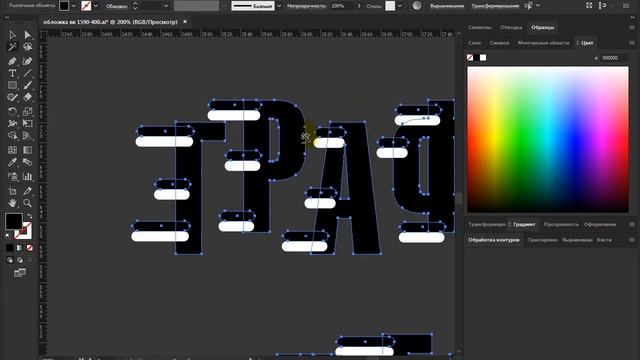Select the Type tool

12,73
